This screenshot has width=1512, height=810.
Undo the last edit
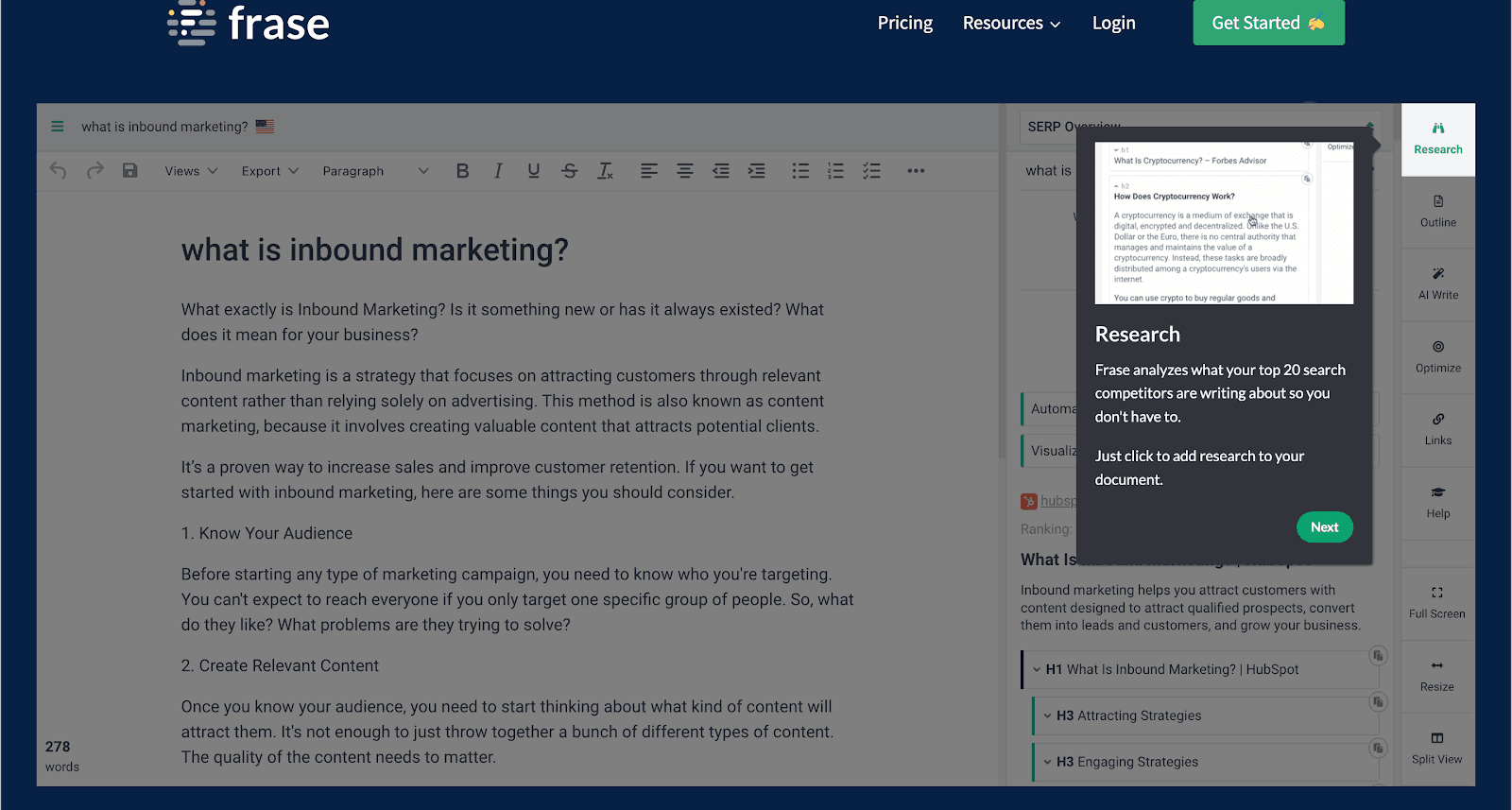tap(59, 171)
